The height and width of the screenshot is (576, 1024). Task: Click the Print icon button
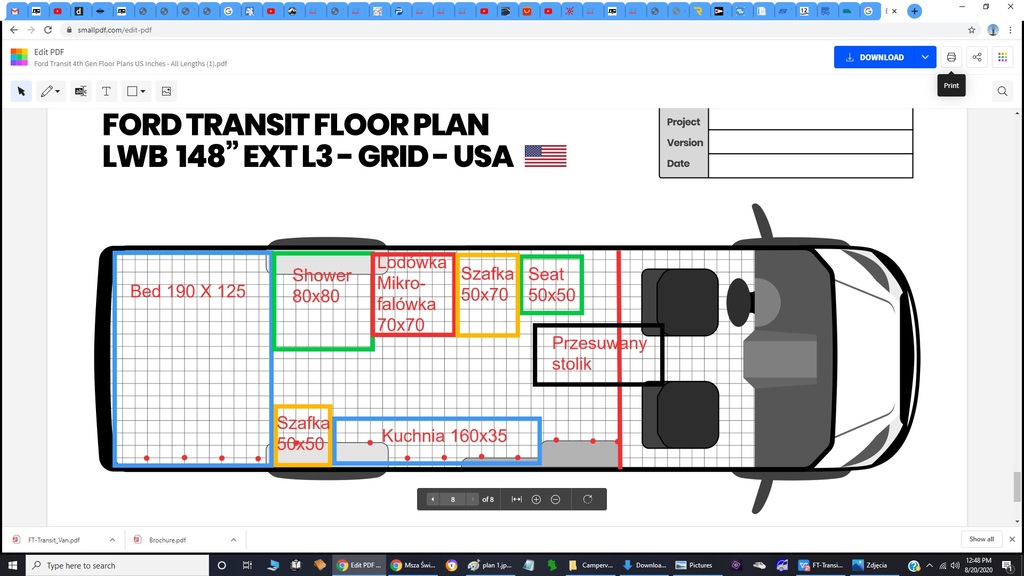click(952, 57)
